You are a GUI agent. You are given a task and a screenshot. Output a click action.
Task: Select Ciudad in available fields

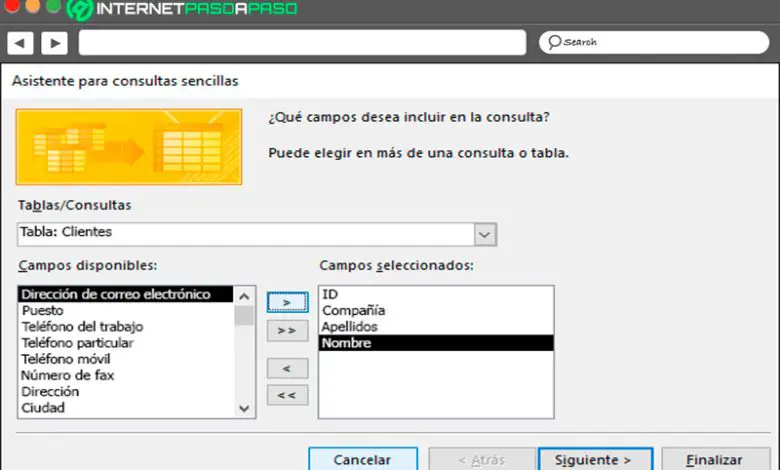click(125, 408)
